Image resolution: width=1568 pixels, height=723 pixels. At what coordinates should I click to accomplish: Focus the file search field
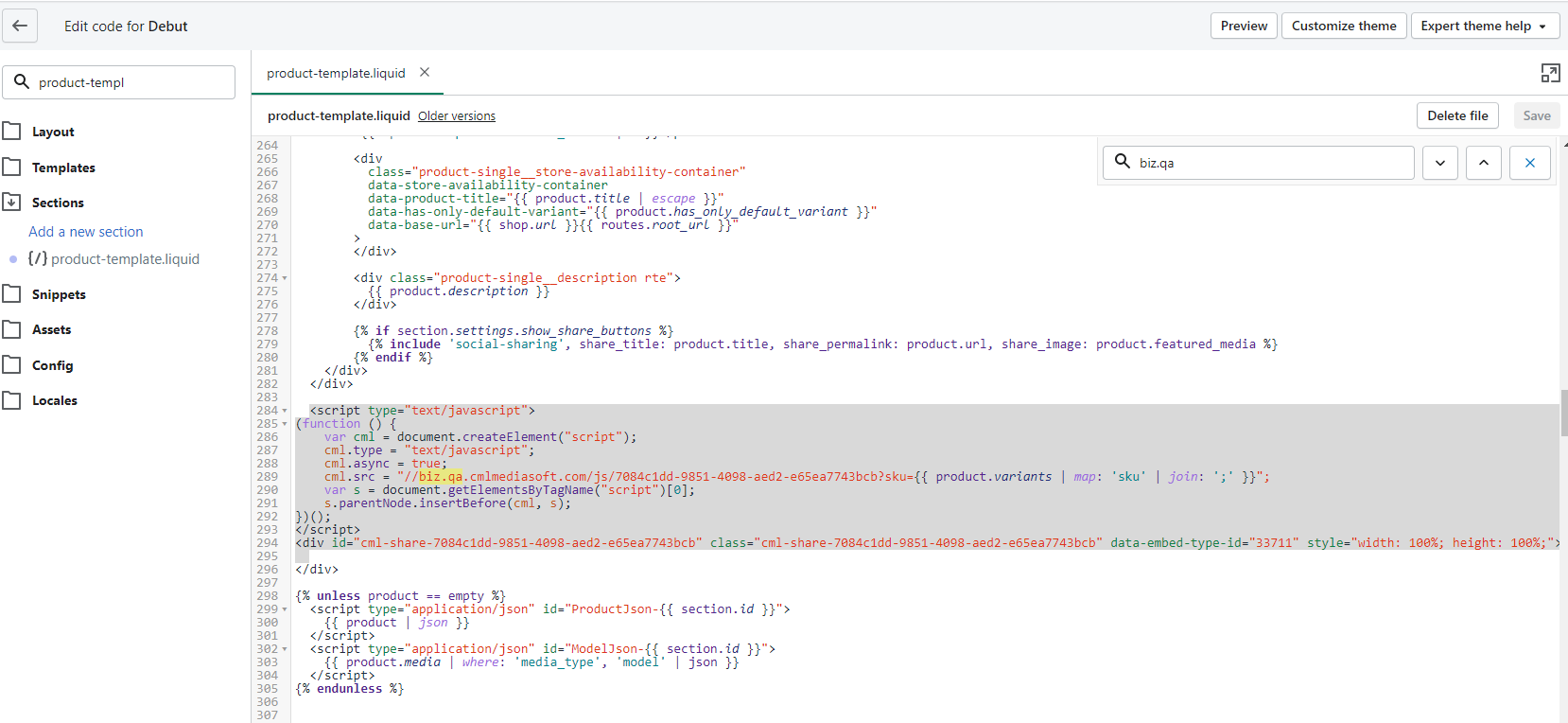[x=119, y=82]
